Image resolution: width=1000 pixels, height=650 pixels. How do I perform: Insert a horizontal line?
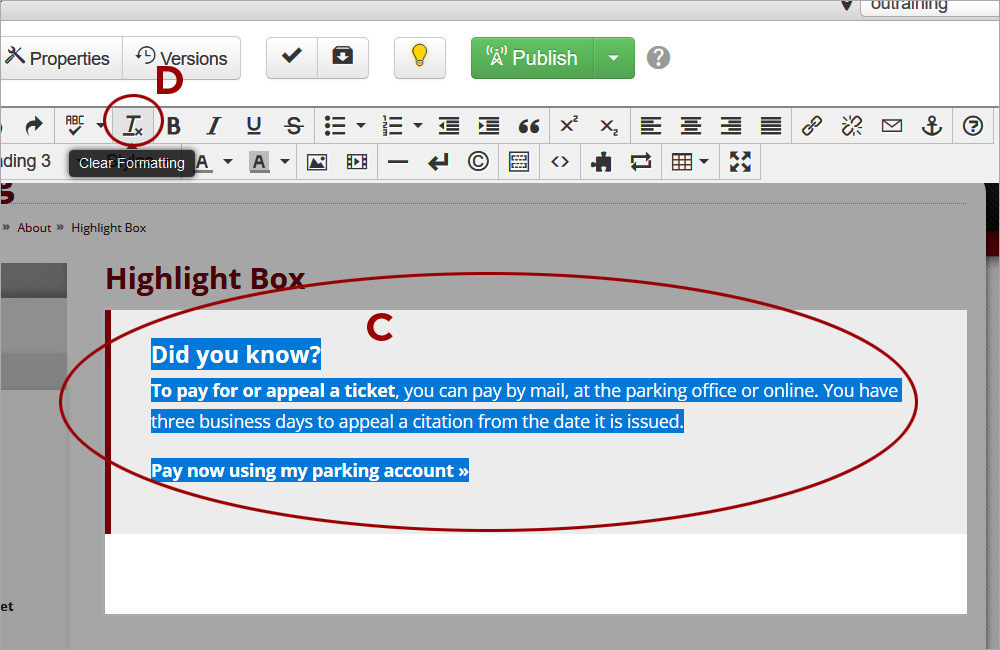[x=398, y=162]
